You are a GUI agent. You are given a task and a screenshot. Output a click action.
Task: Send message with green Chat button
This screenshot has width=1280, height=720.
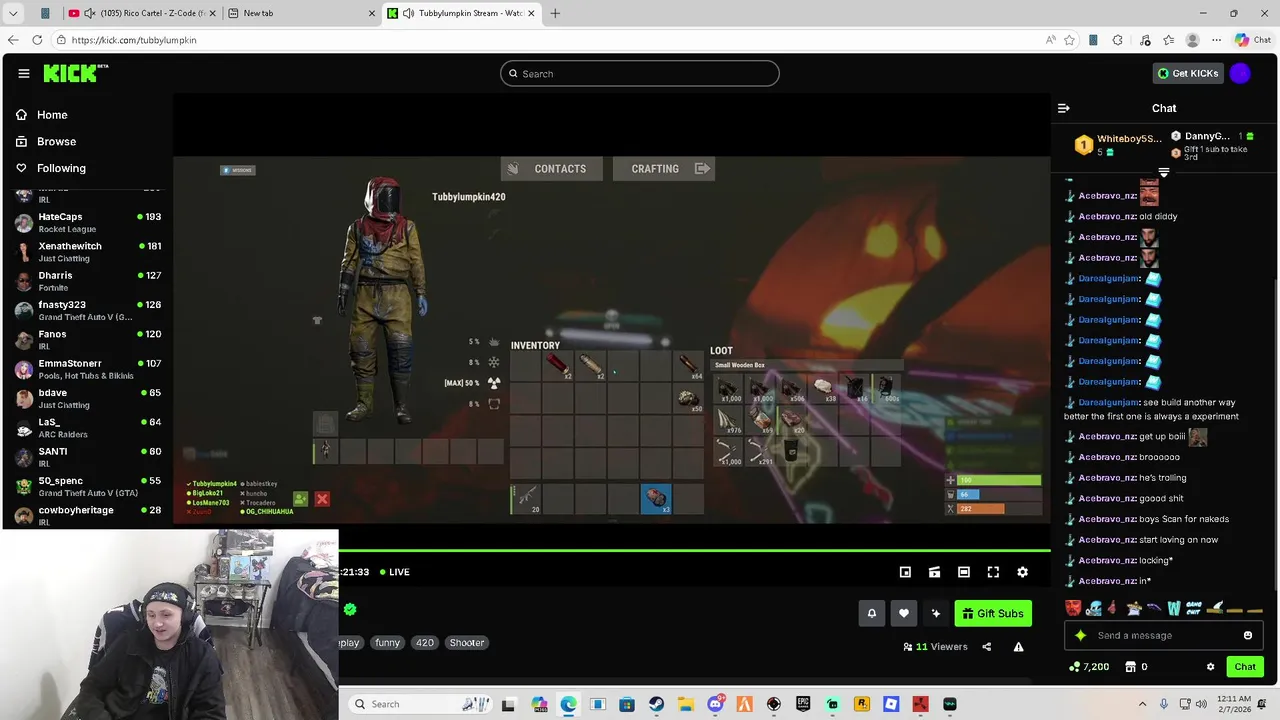tap(1245, 667)
